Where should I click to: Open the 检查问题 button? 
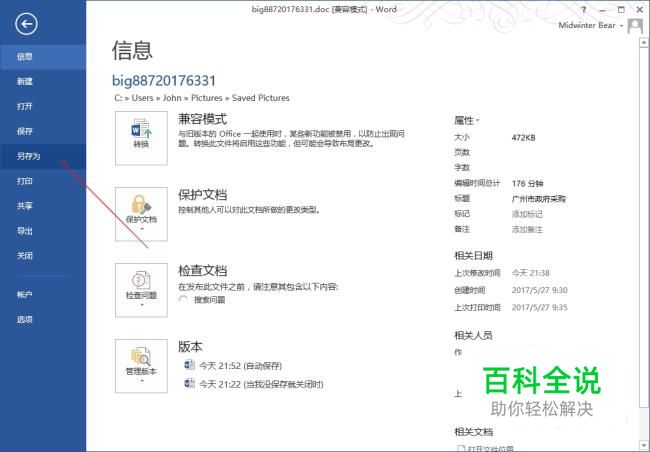(141, 290)
